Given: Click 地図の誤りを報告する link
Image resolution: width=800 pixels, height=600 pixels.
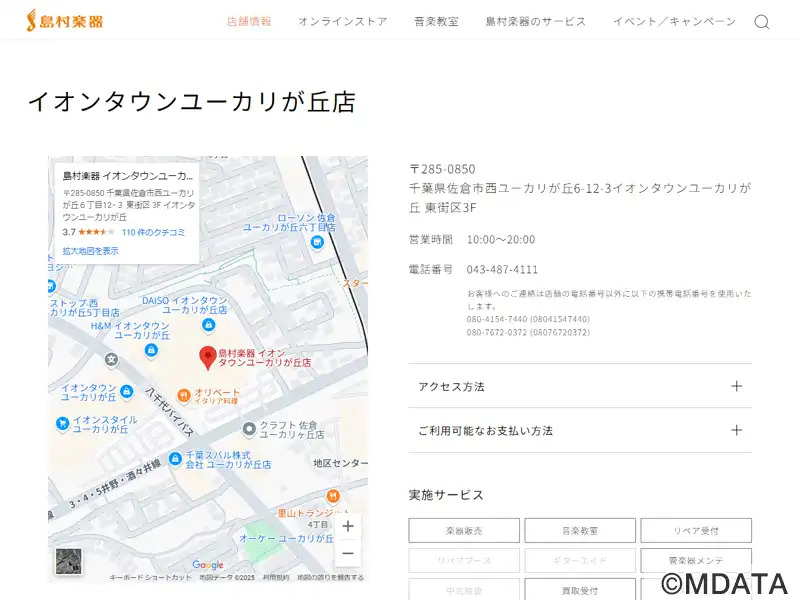Looking at the screenshot, I should (330, 577).
